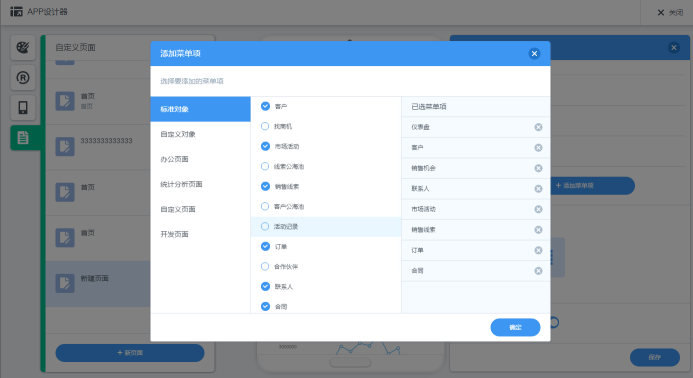Click the circled R icon in sidebar
Viewport: 693px width, 378px height.
coord(23,77)
